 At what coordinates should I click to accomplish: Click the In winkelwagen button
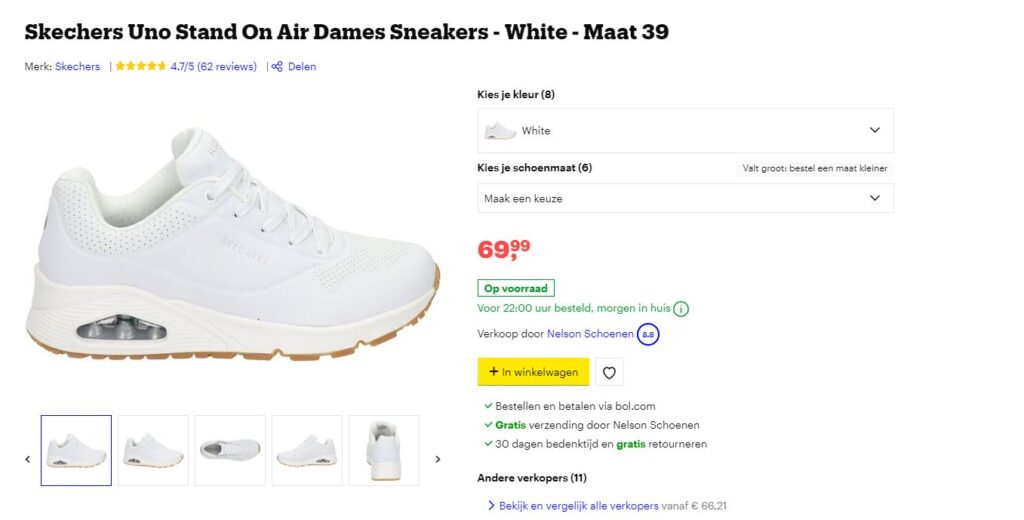pos(533,372)
